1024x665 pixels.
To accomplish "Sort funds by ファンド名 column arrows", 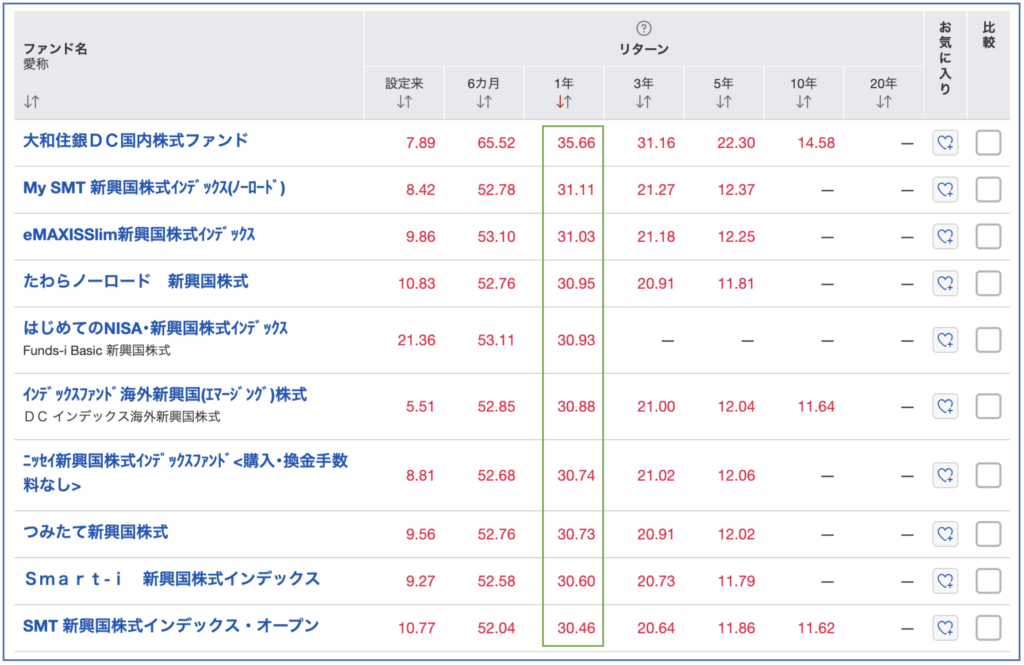I will [x=32, y=102].
